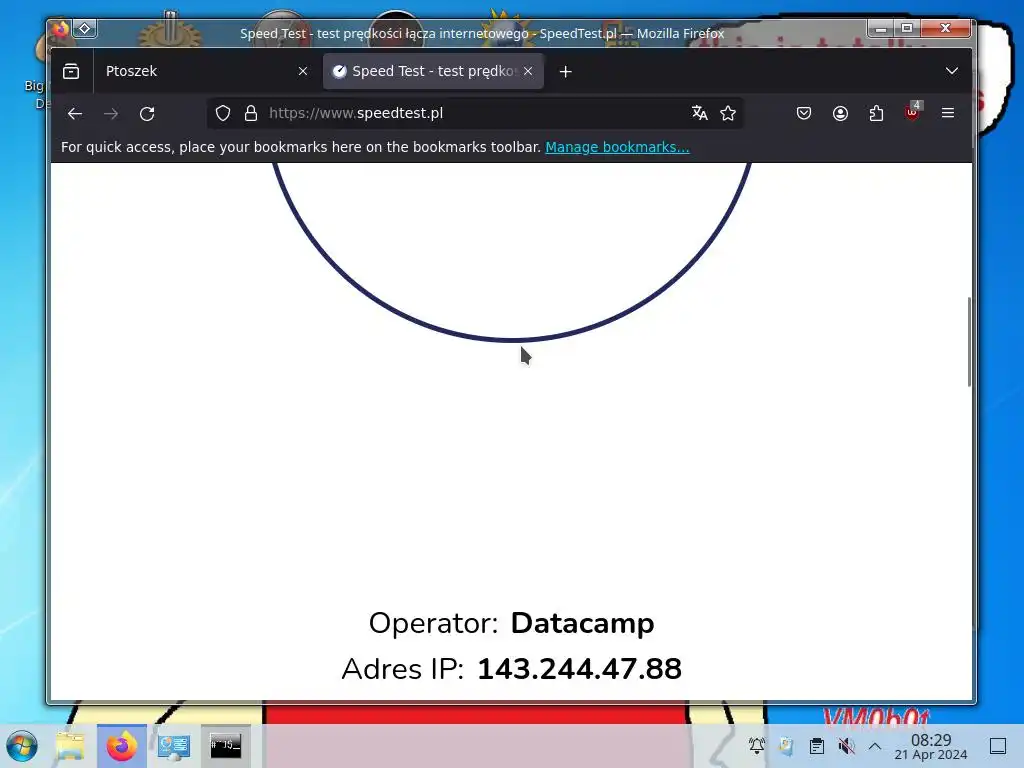The height and width of the screenshot is (768, 1024).
Task: Click the window pin title-bar button
Action: [85, 28]
